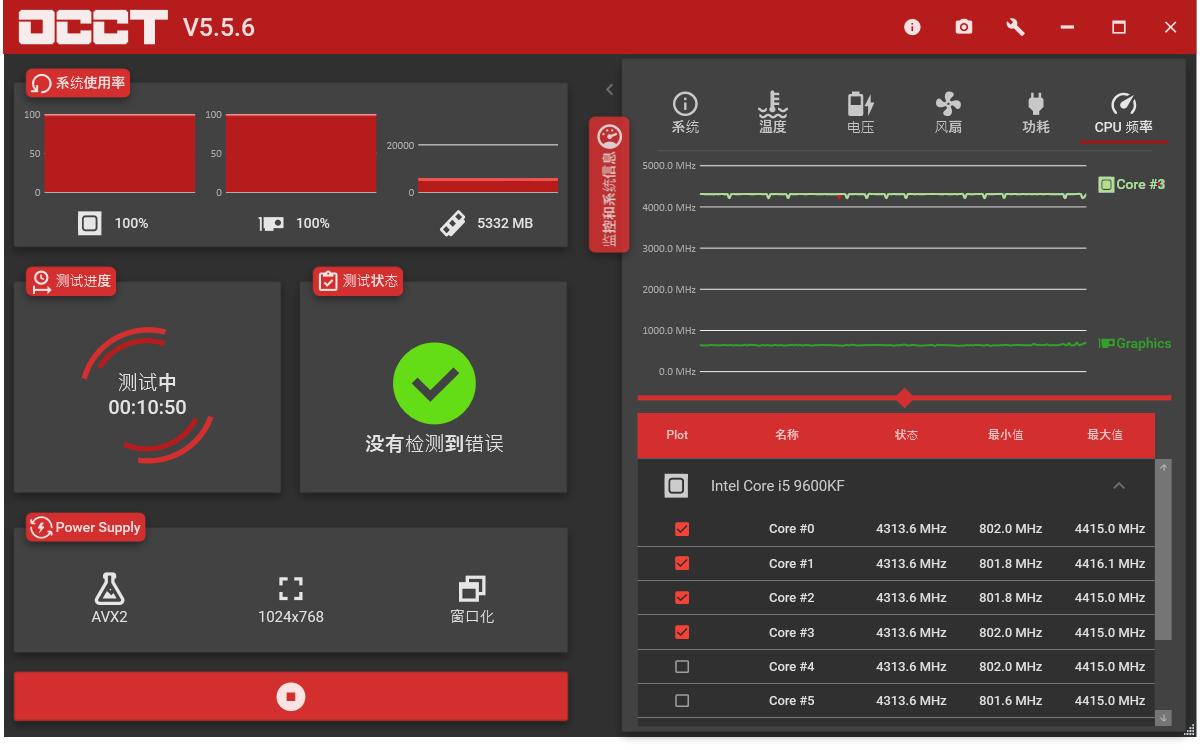Uncheck the Core #0 plot checkbox
Viewport: 1200px width, 750px height.
683,529
